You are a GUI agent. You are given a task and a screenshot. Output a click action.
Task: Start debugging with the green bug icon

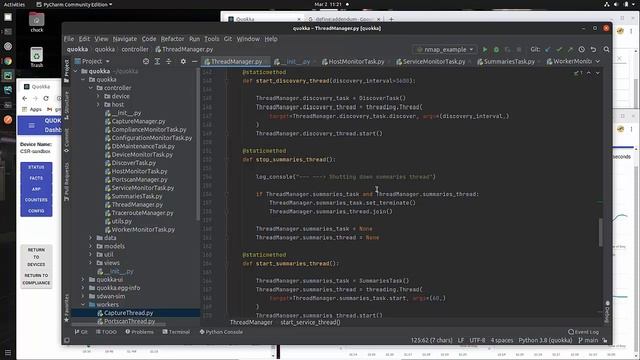click(x=496, y=49)
